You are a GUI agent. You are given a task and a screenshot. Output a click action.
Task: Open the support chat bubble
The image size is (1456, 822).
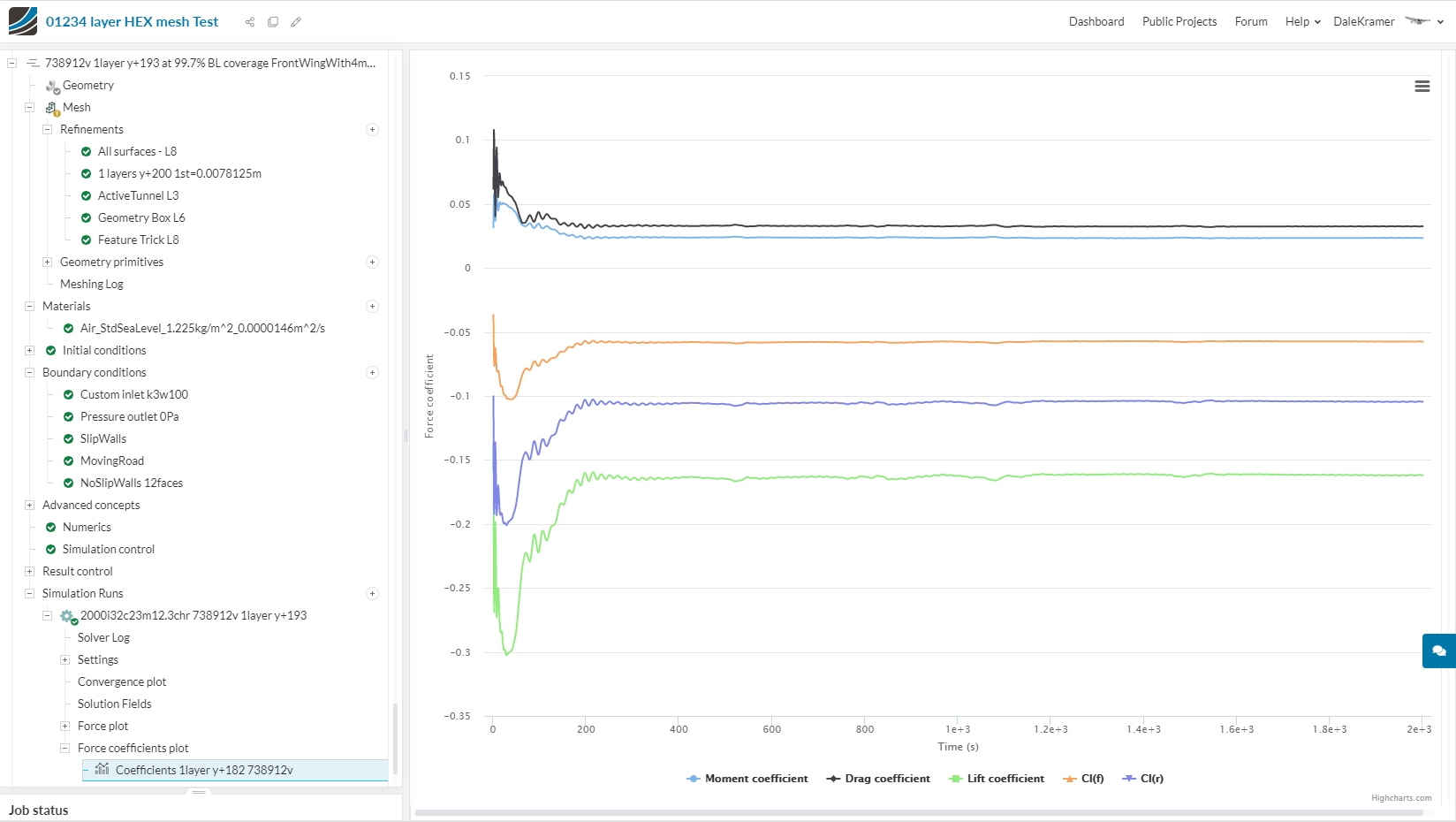pyautogui.click(x=1439, y=651)
